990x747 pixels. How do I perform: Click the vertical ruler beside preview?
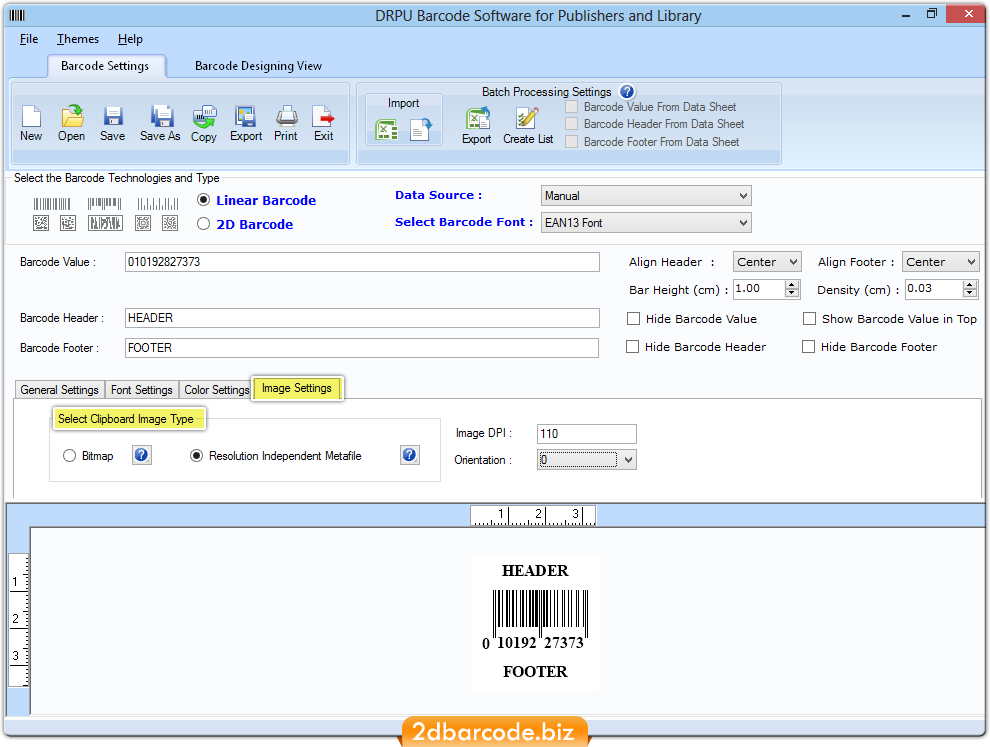click(x=19, y=620)
